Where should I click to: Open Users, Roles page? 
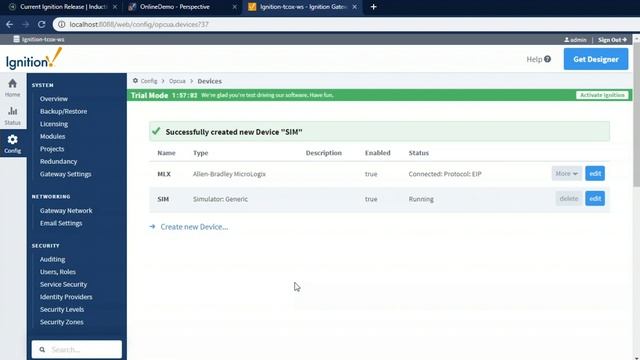[x=58, y=272]
